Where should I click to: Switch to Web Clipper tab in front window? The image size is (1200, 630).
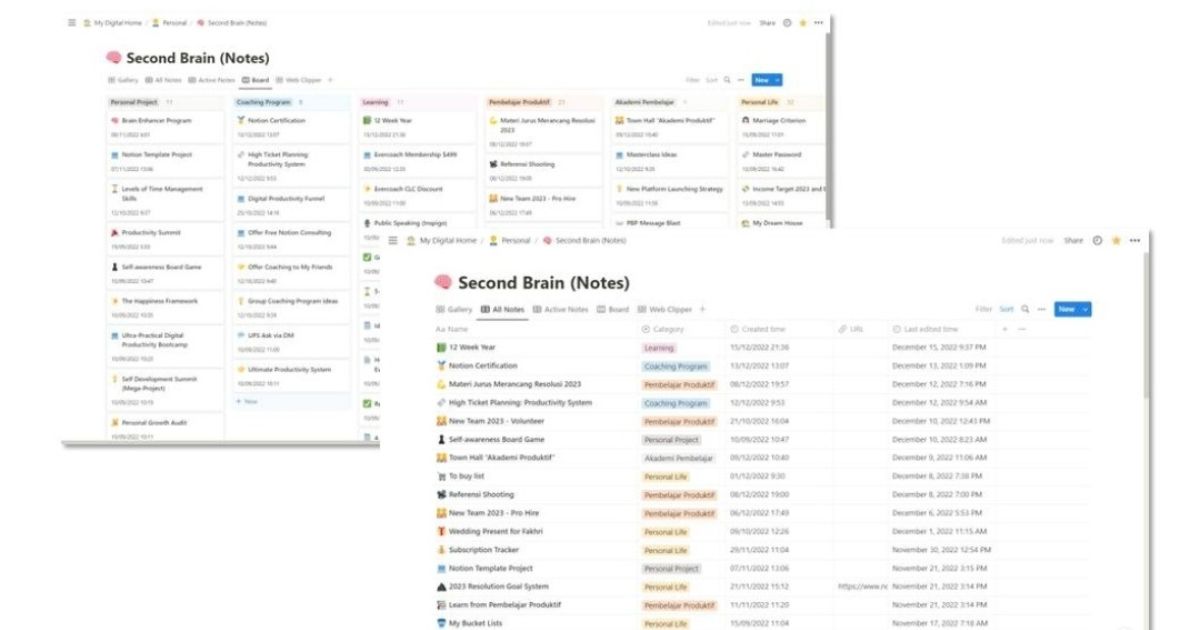pos(664,310)
